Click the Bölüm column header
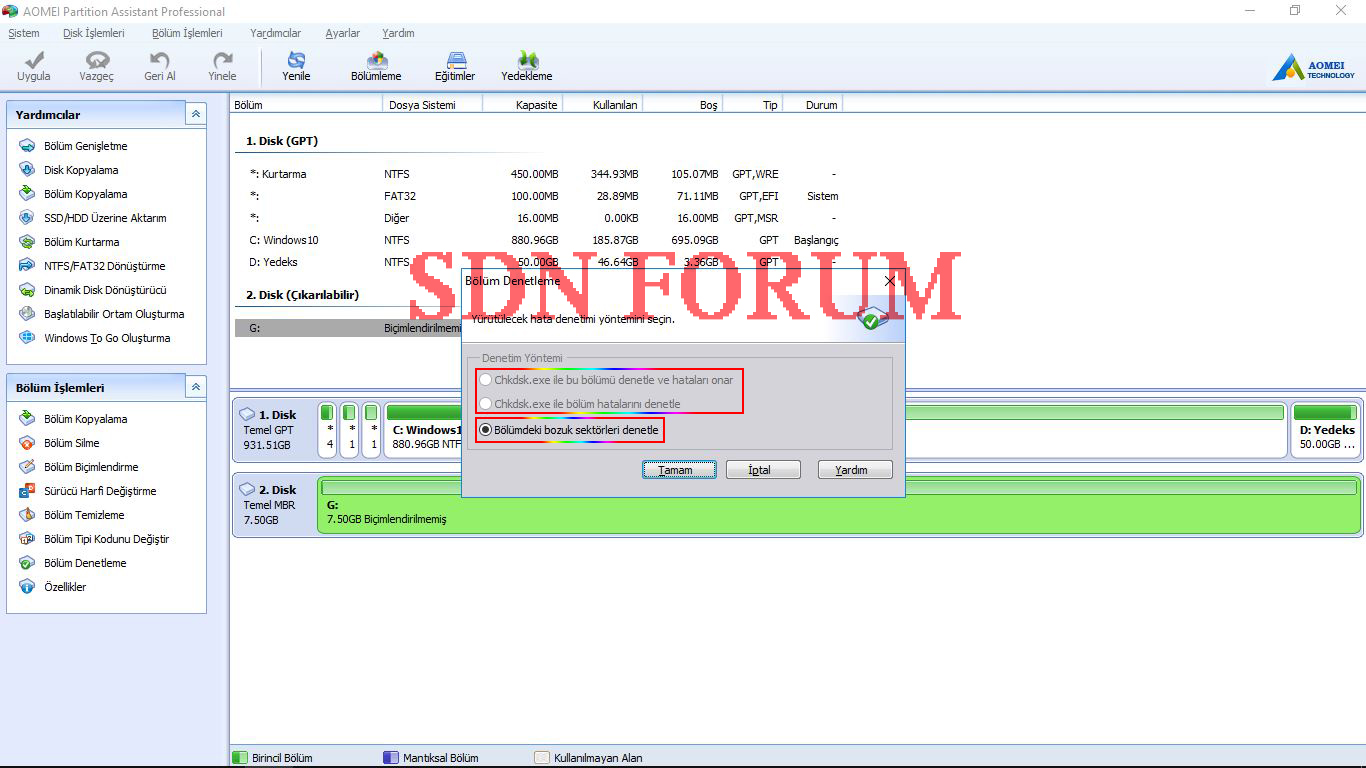Viewport: 1366px width, 768px height. coord(306,105)
